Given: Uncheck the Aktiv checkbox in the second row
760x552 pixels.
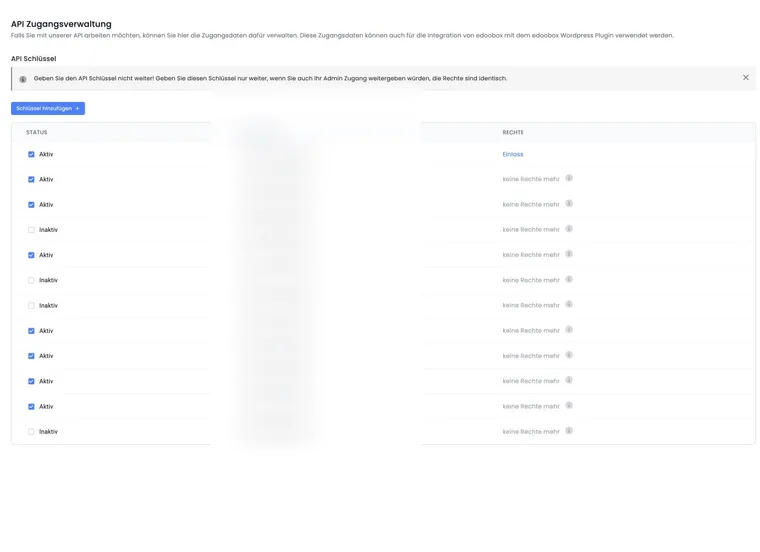Looking at the screenshot, I should (31, 179).
